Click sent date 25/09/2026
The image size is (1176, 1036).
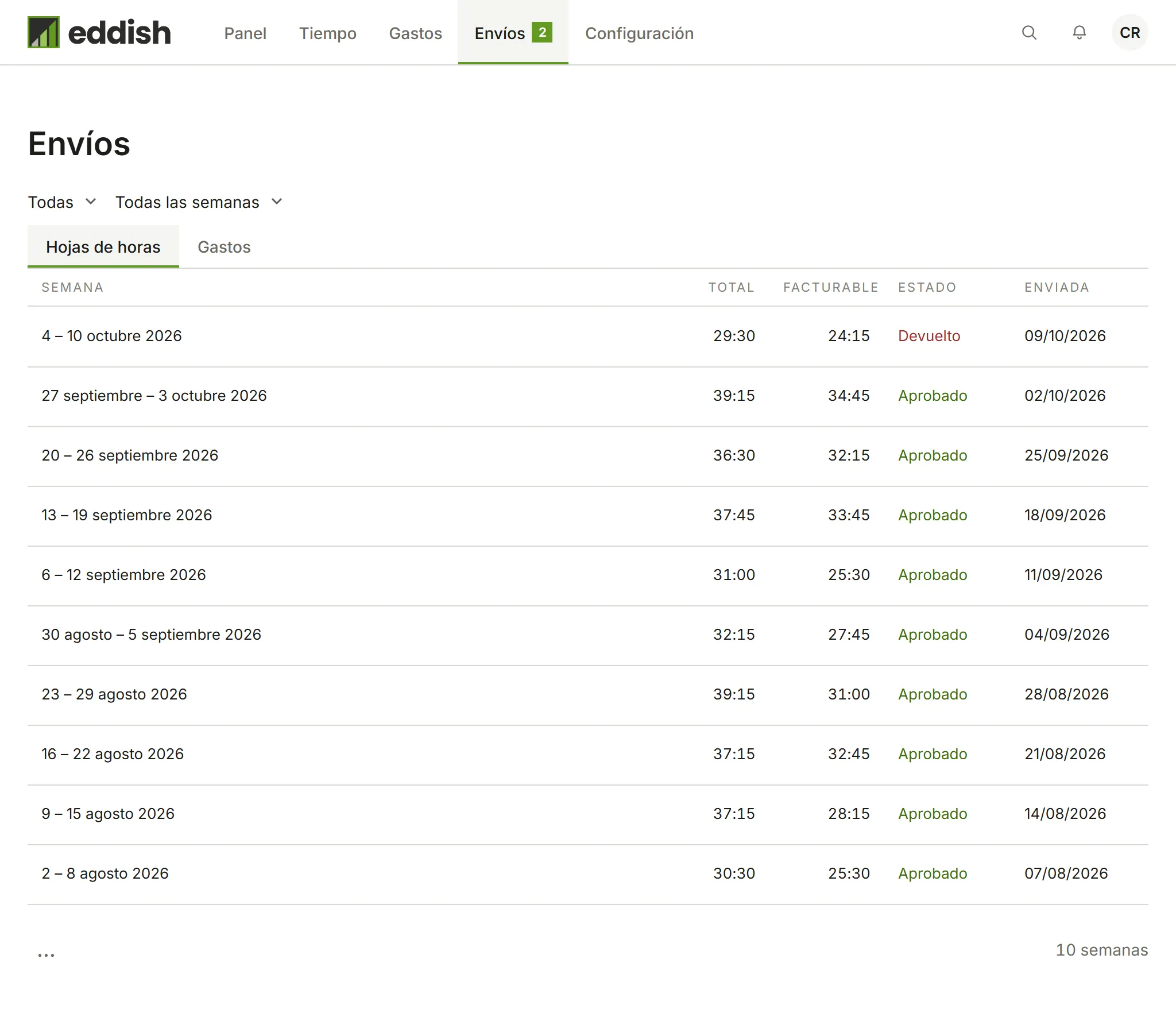[x=1066, y=456]
